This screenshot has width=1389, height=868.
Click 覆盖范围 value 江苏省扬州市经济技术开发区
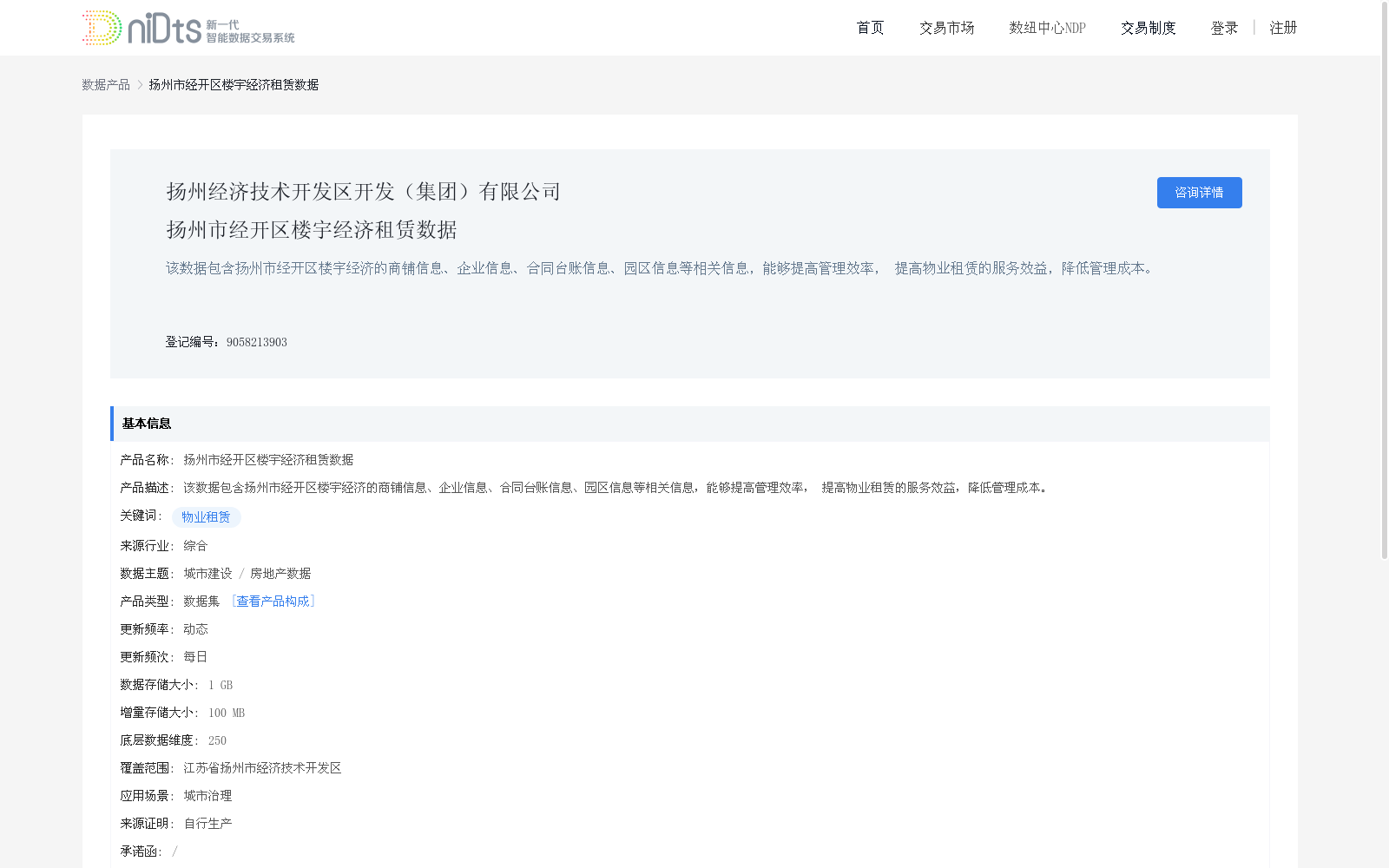(262, 767)
